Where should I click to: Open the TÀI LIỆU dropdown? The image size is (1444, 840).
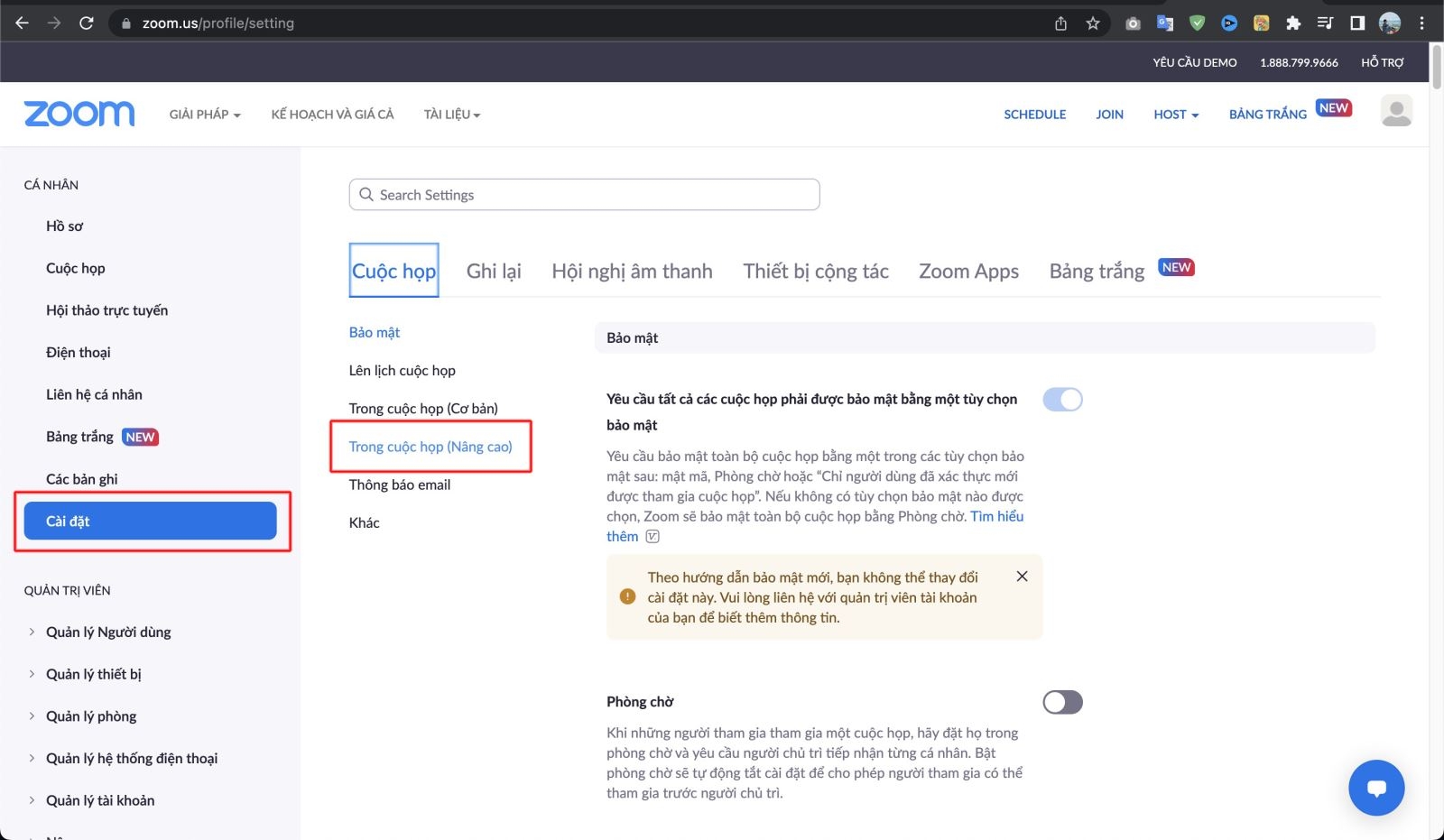[x=452, y=115]
